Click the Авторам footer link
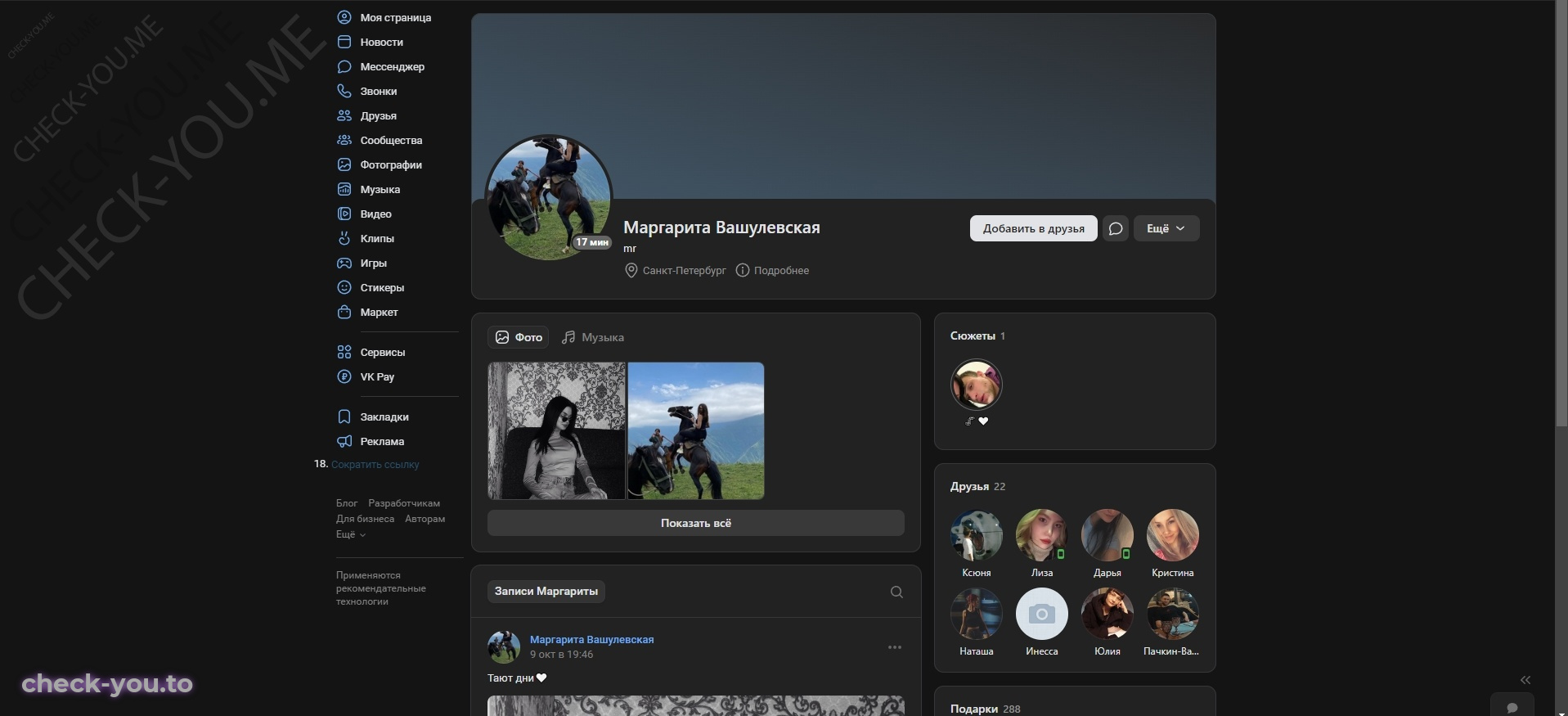The width and height of the screenshot is (1568, 716). click(425, 519)
